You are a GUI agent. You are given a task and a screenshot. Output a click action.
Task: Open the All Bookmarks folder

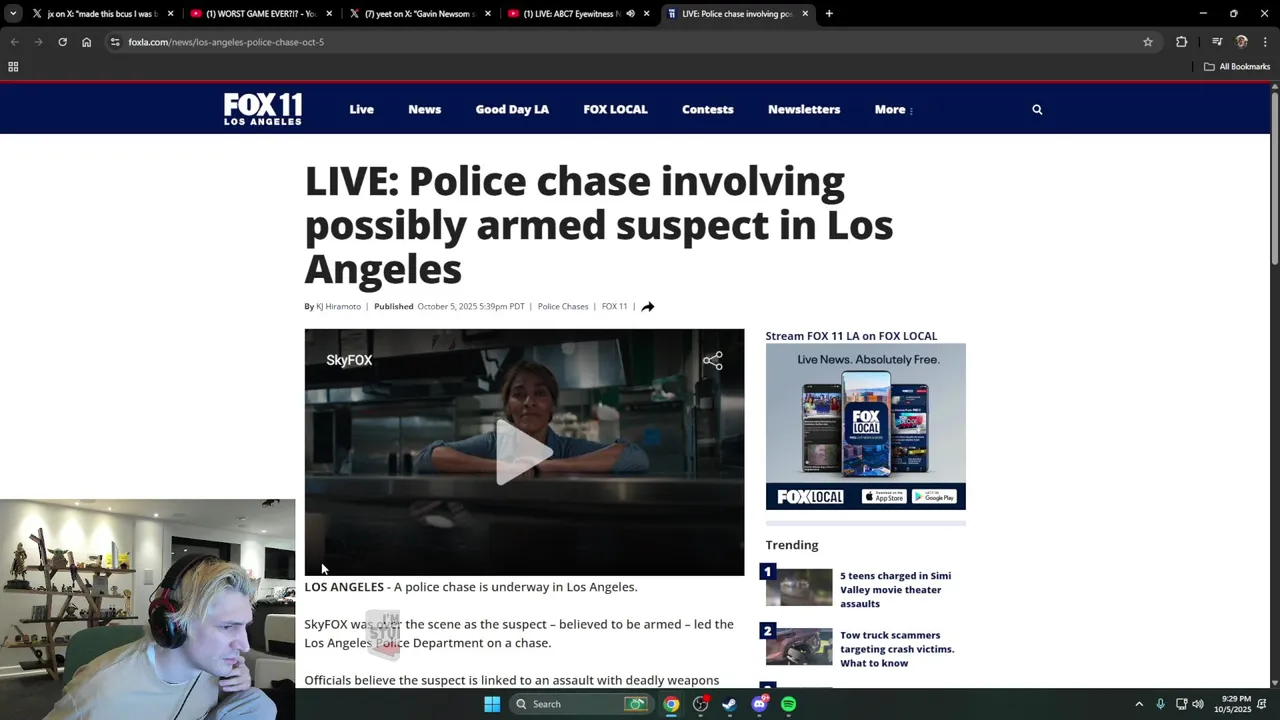click(x=1237, y=67)
